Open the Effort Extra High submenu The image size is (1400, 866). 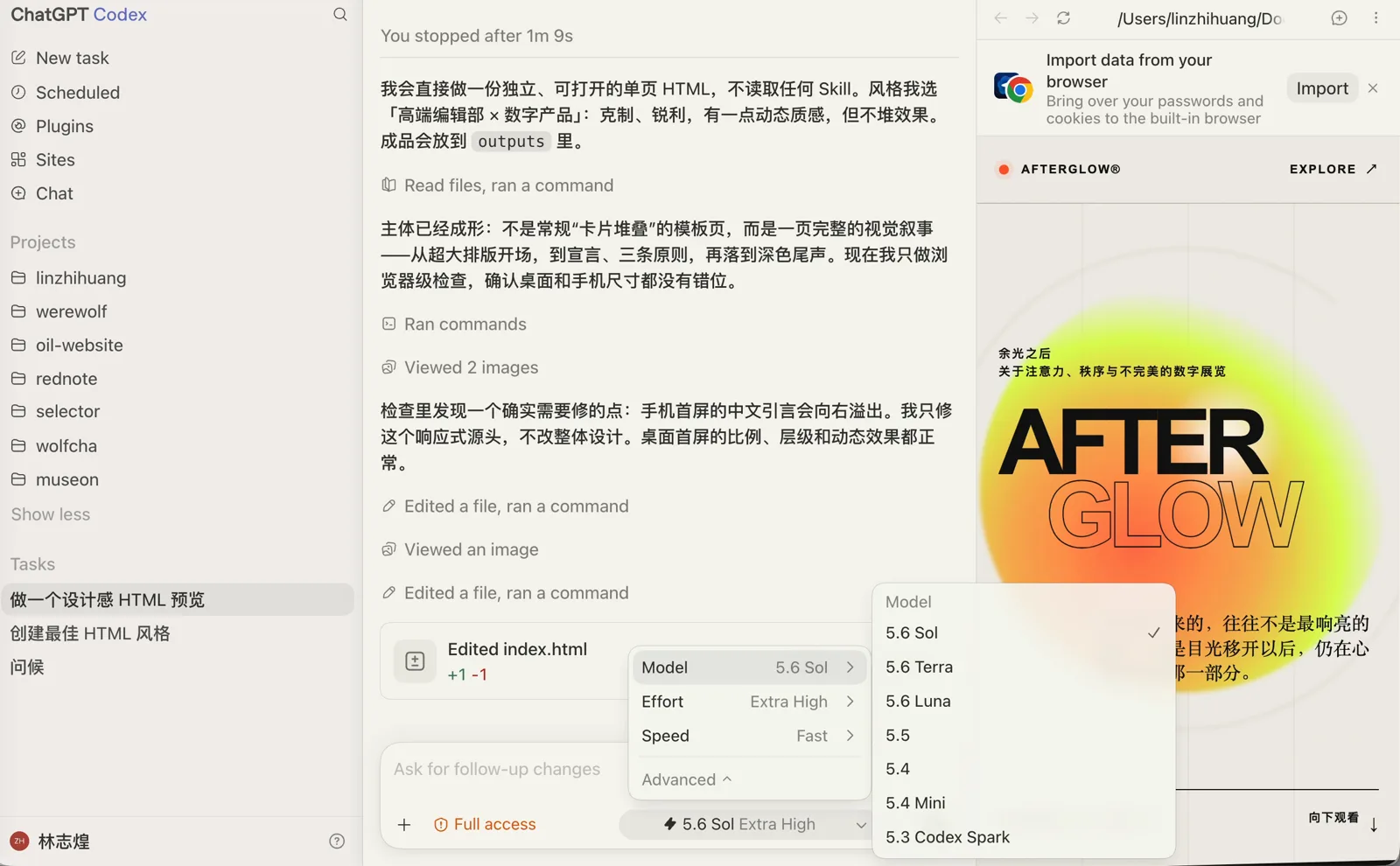[749, 702]
